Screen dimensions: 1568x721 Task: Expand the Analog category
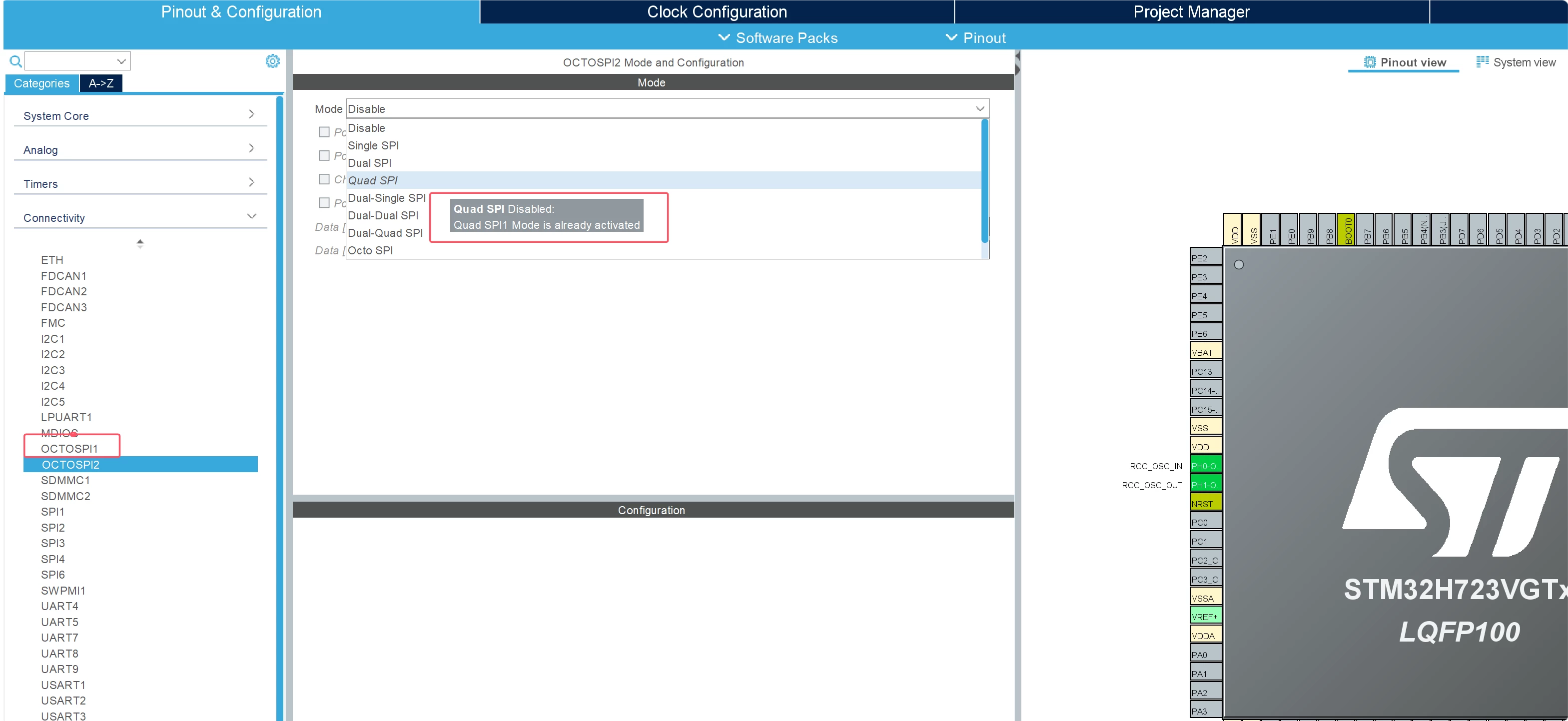pos(140,149)
